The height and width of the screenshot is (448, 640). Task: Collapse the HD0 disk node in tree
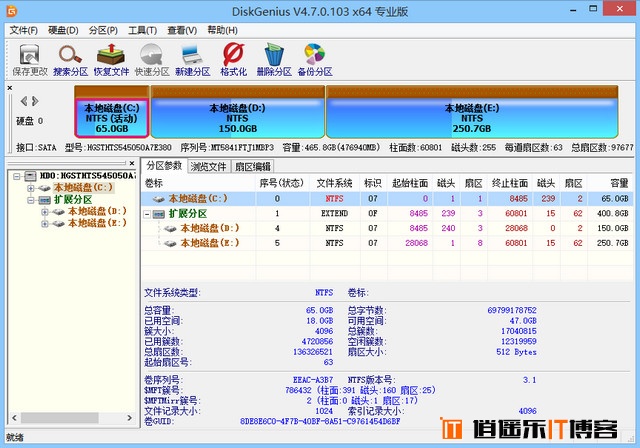pyautogui.click(x=17, y=176)
